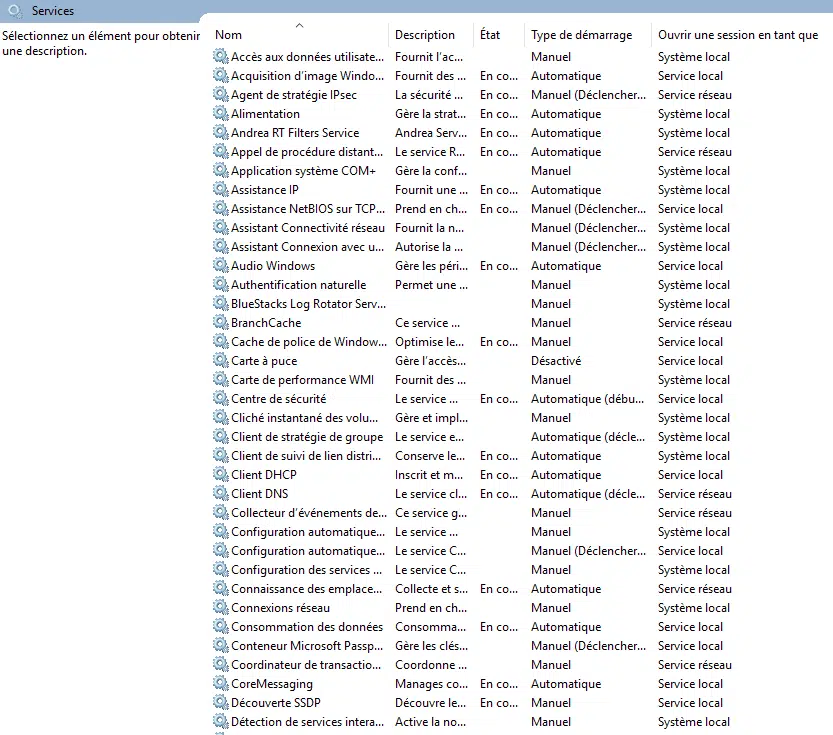Sort by the État column header
Image resolution: width=833 pixels, height=735 pixels.
click(x=490, y=35)
